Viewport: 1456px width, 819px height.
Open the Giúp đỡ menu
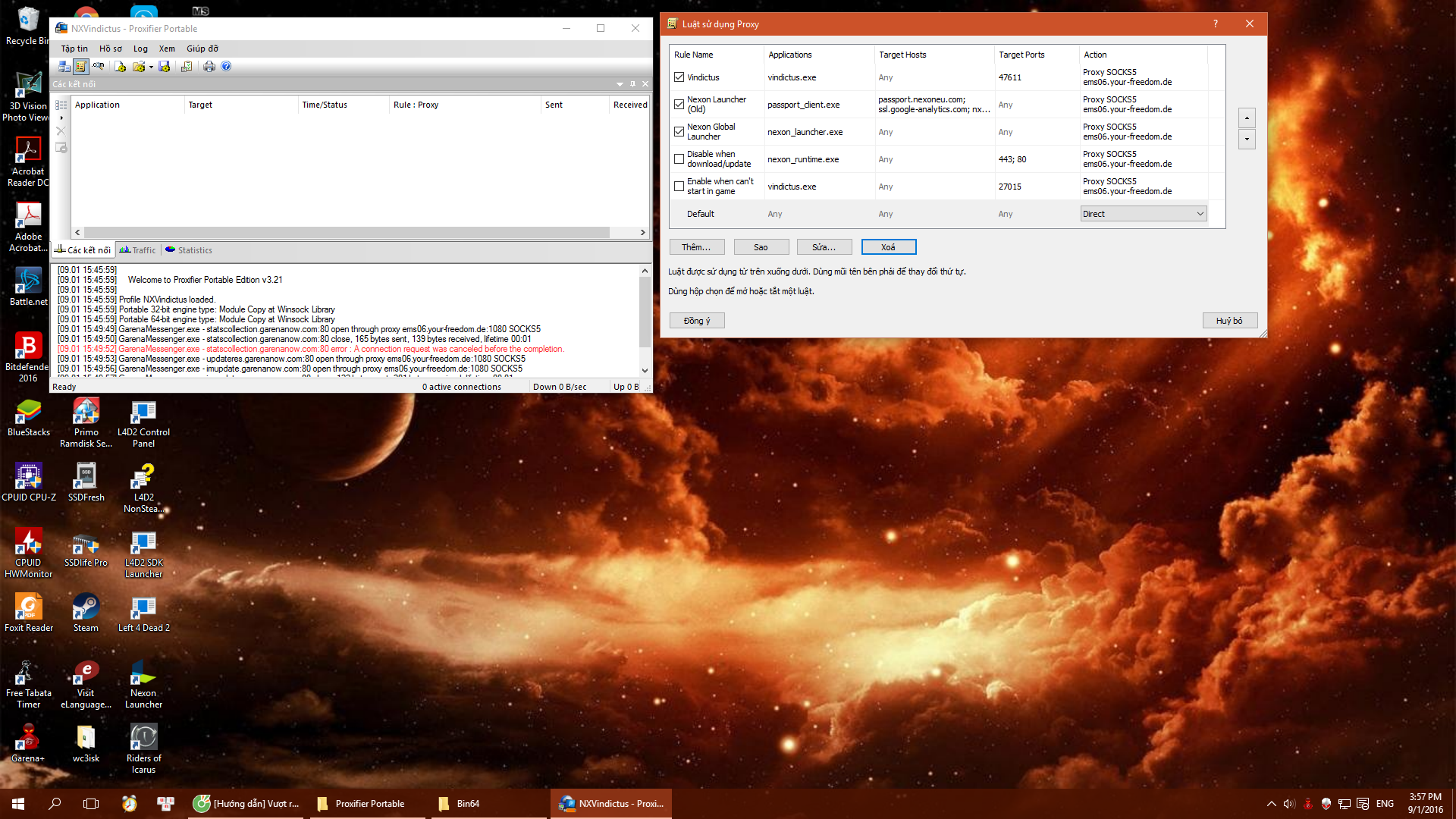[202, 49]
